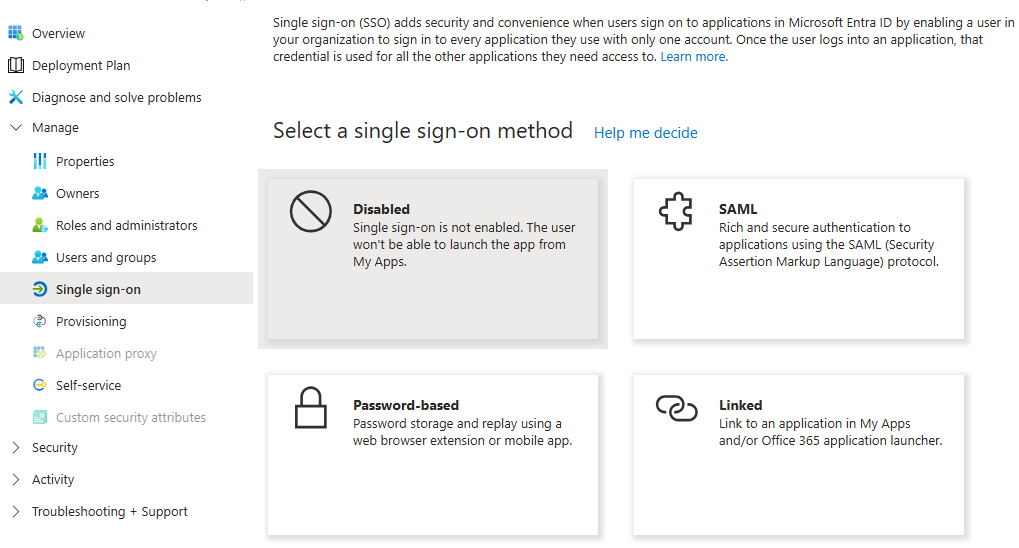Click the Help me decide link

click(x=645, y=133)
